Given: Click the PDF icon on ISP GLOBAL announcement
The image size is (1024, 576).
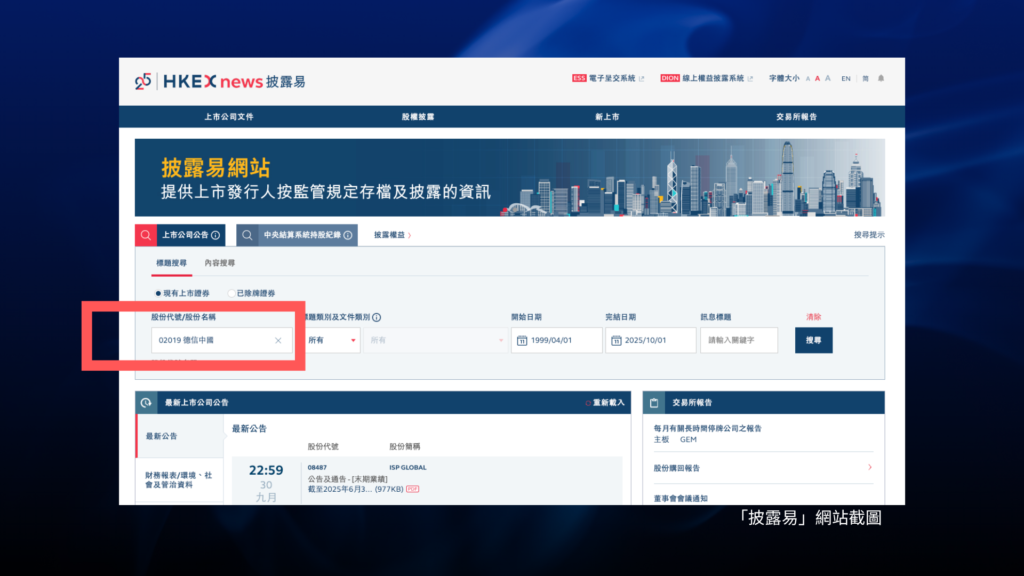Looking at the screenshot, I should [x=412, y=489].
